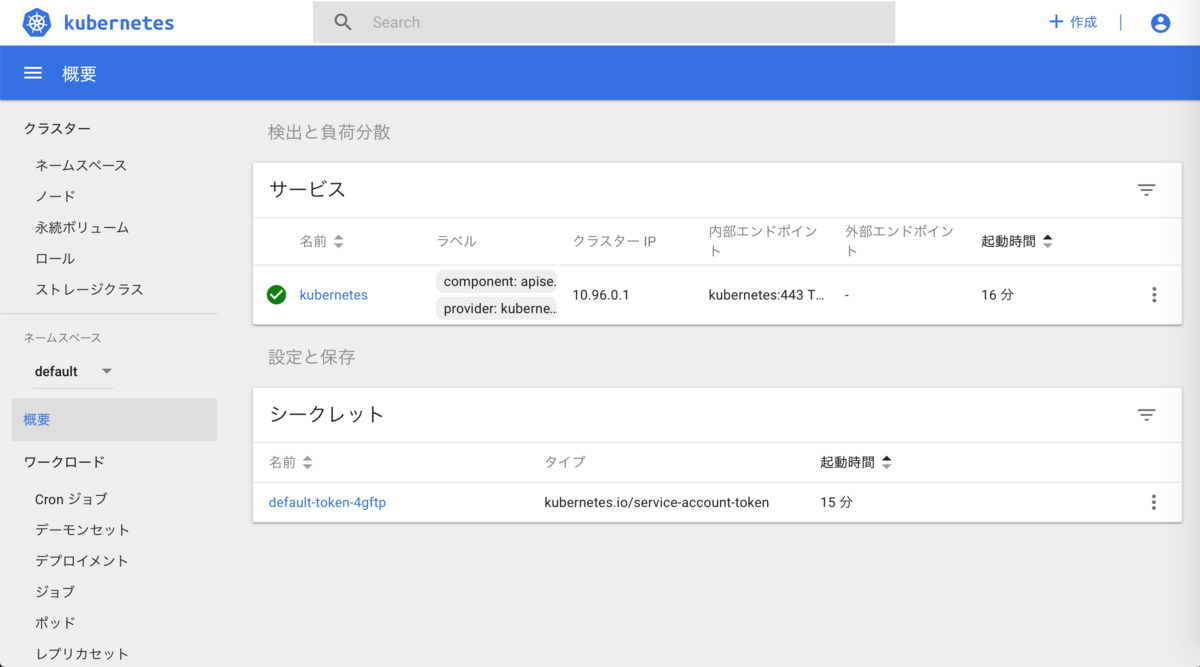Click the kubernetes brand title
The image size is (1200, 667).
point(118,22)
